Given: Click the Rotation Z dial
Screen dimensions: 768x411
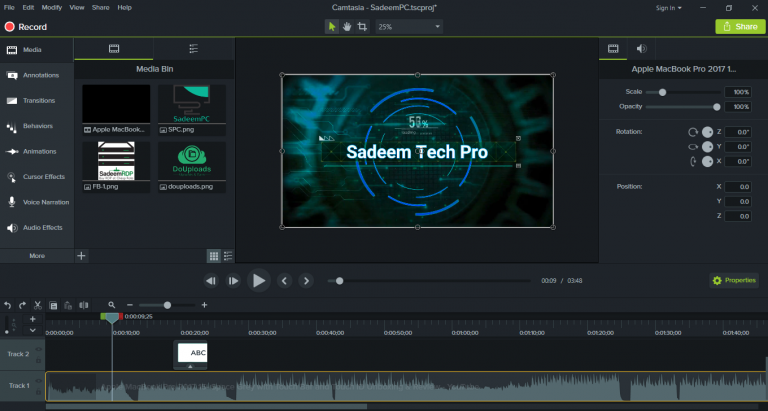Looking at the screenshot, I should click(x=707, y=132).
